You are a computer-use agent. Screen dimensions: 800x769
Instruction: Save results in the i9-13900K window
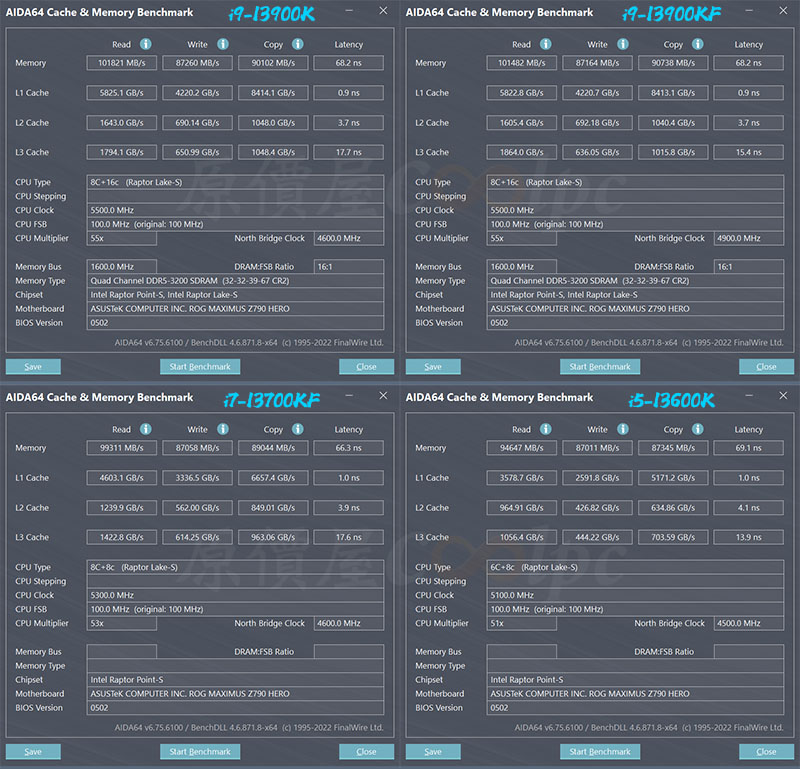33,366
